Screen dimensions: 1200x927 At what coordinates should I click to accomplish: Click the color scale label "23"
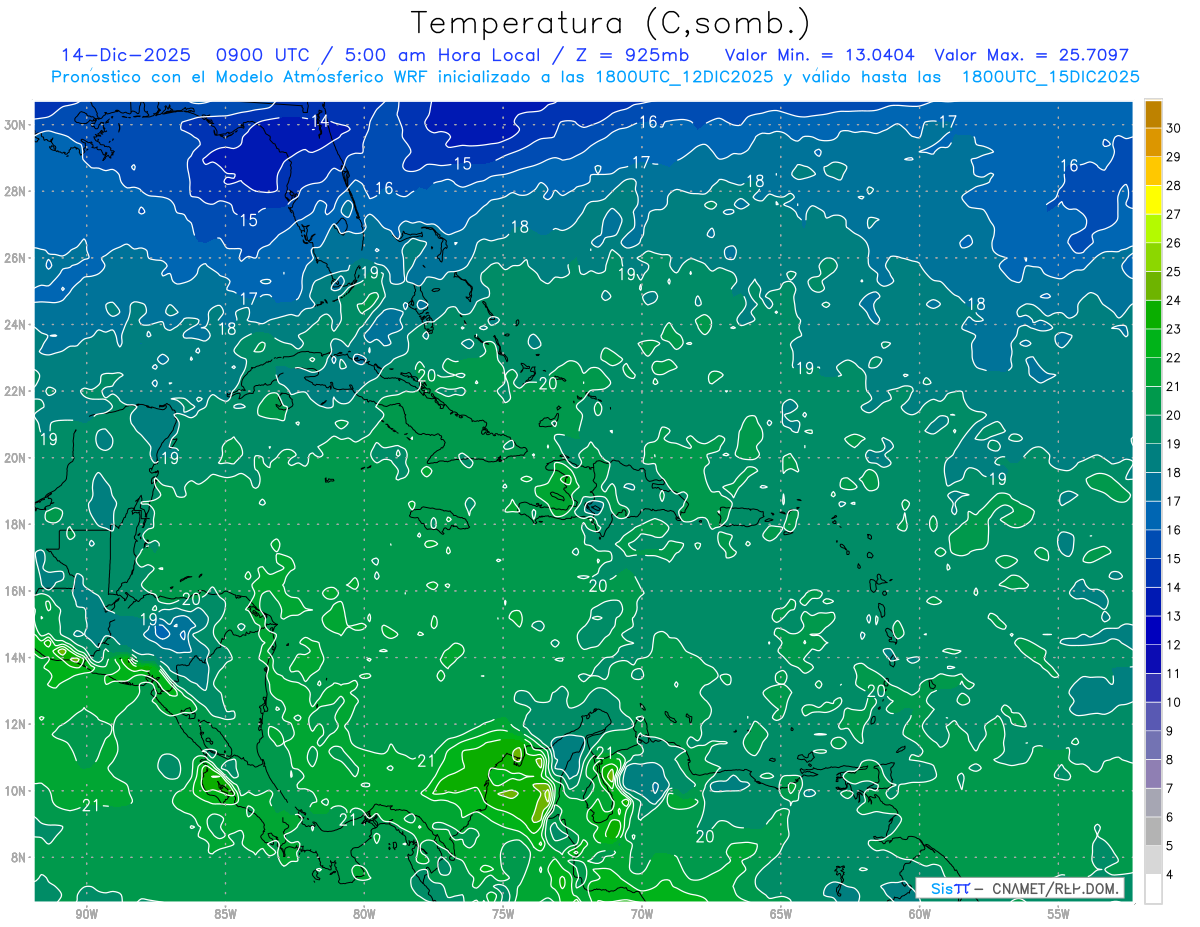1173,329
